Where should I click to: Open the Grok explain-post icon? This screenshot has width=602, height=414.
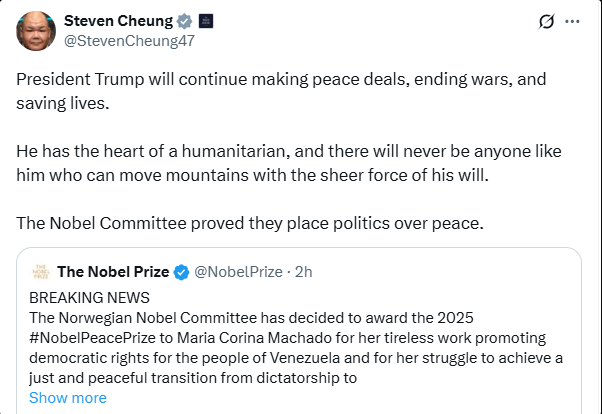tap(546, 21)
